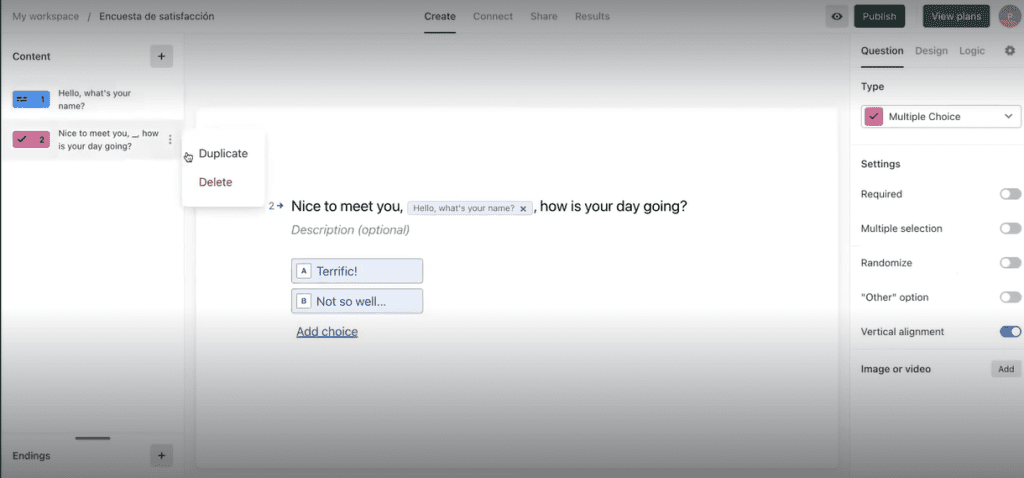Remove the recalled name tag with x

tap(522, 209)
